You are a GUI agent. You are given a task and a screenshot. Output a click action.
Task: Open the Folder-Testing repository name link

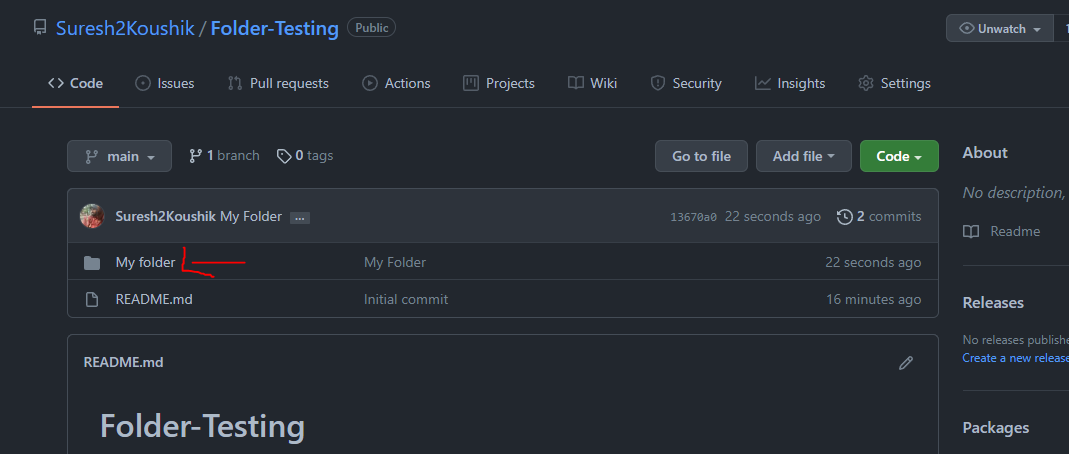[x=274, y=28]
